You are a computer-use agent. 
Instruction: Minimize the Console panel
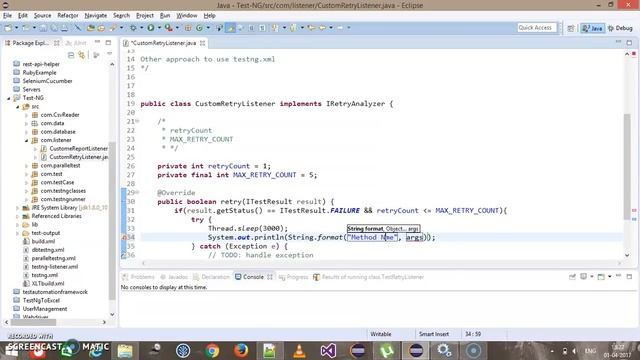click(x=618, y=276)
